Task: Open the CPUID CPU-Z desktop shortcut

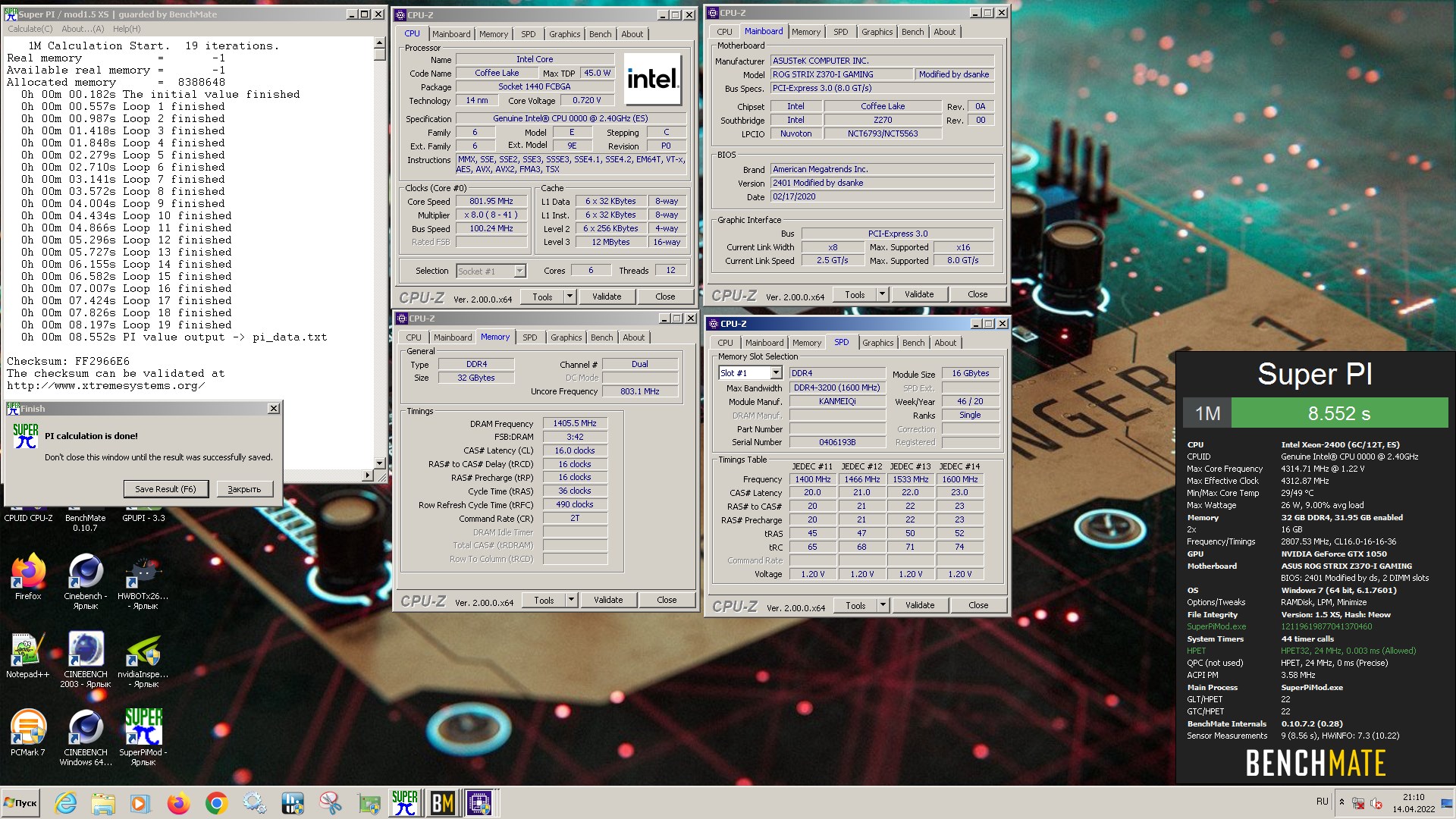Action: pos(28,517)
